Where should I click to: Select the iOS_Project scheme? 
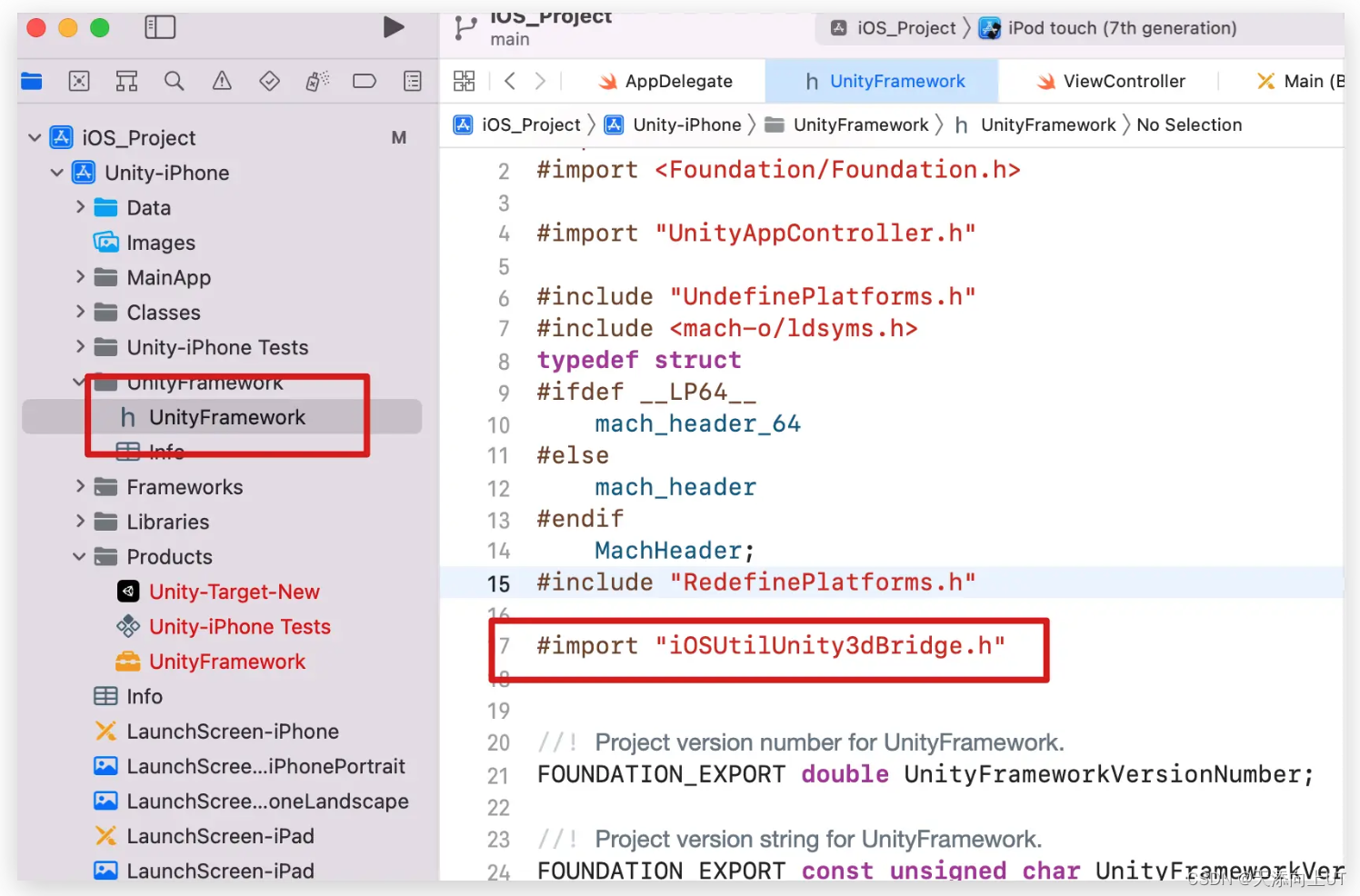894,28
